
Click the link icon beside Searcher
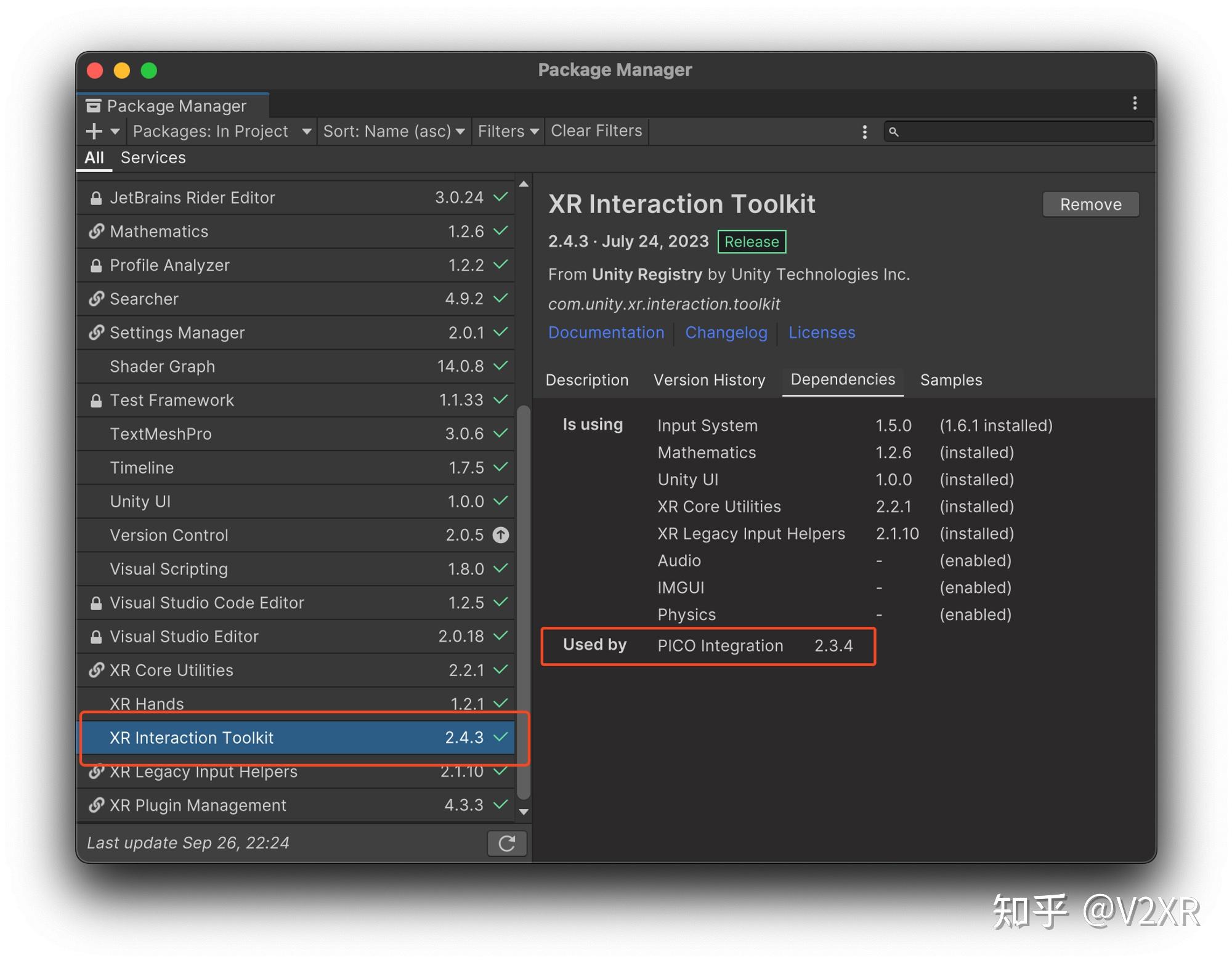(x=96, y=299)
